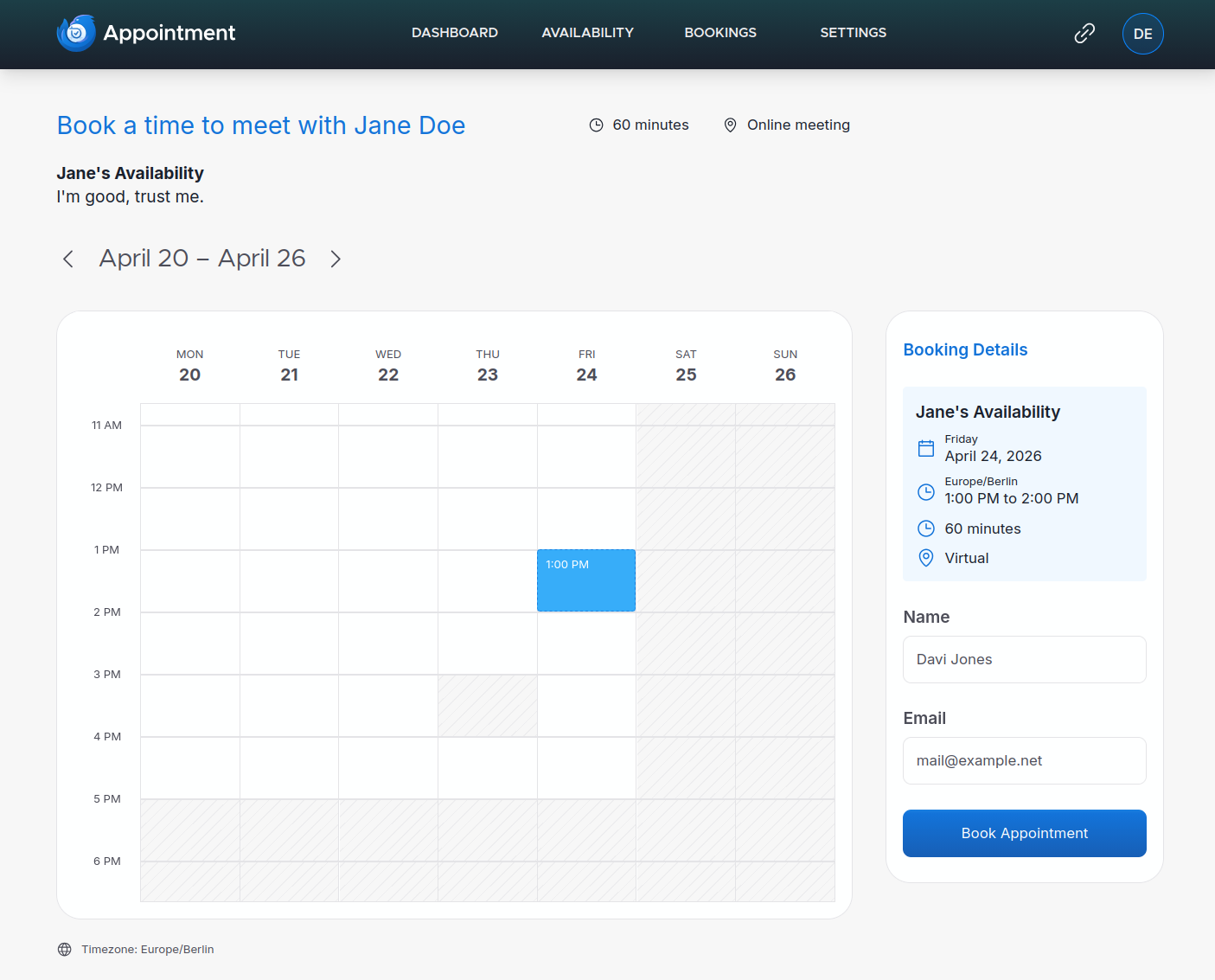Open the Bookings tab
Image resolution: width=1215 pixels, height=980 pixels.
point(720,33)
